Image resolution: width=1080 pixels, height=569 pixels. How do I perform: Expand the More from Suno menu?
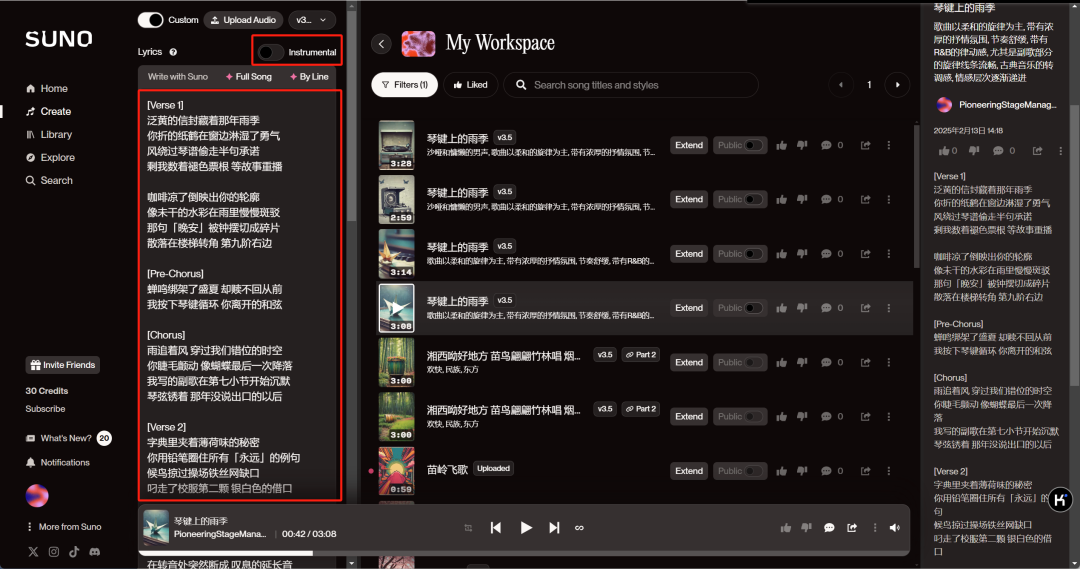[x=63, y=527]
